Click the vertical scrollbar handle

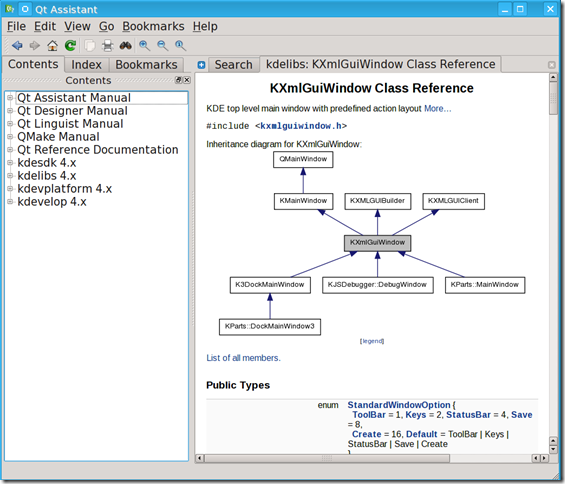pos(553,98)
